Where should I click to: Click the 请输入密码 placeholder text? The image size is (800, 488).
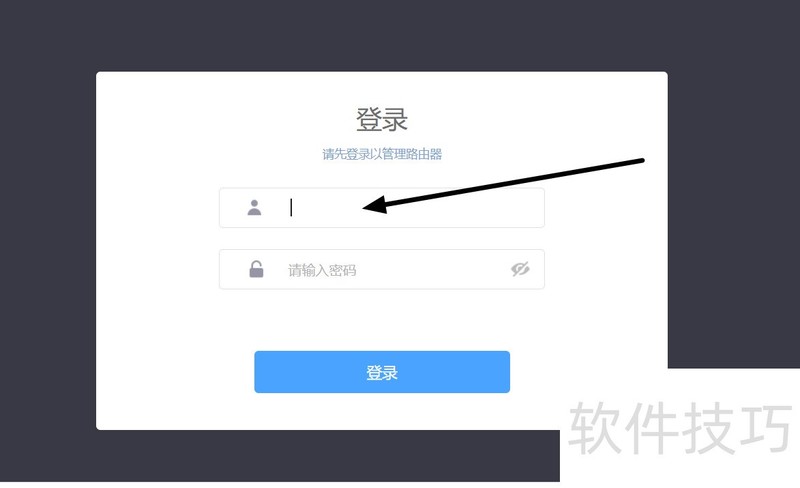pos(322,270)
